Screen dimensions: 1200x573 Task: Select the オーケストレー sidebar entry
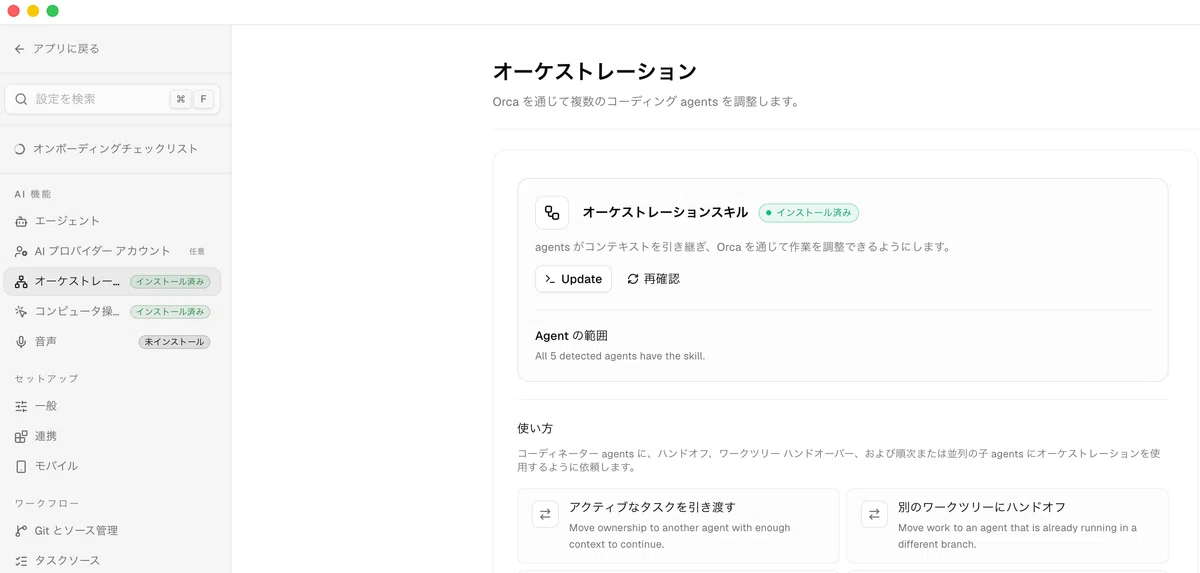point(112,282)
